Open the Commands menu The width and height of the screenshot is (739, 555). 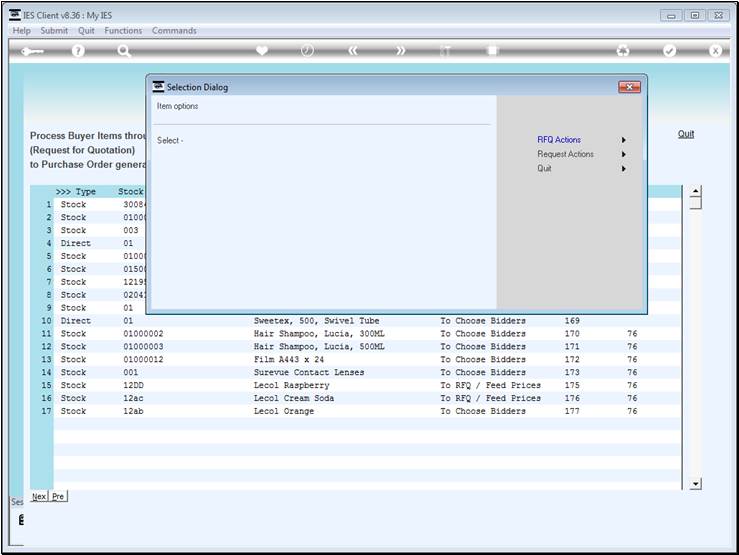tap(174, 31)
